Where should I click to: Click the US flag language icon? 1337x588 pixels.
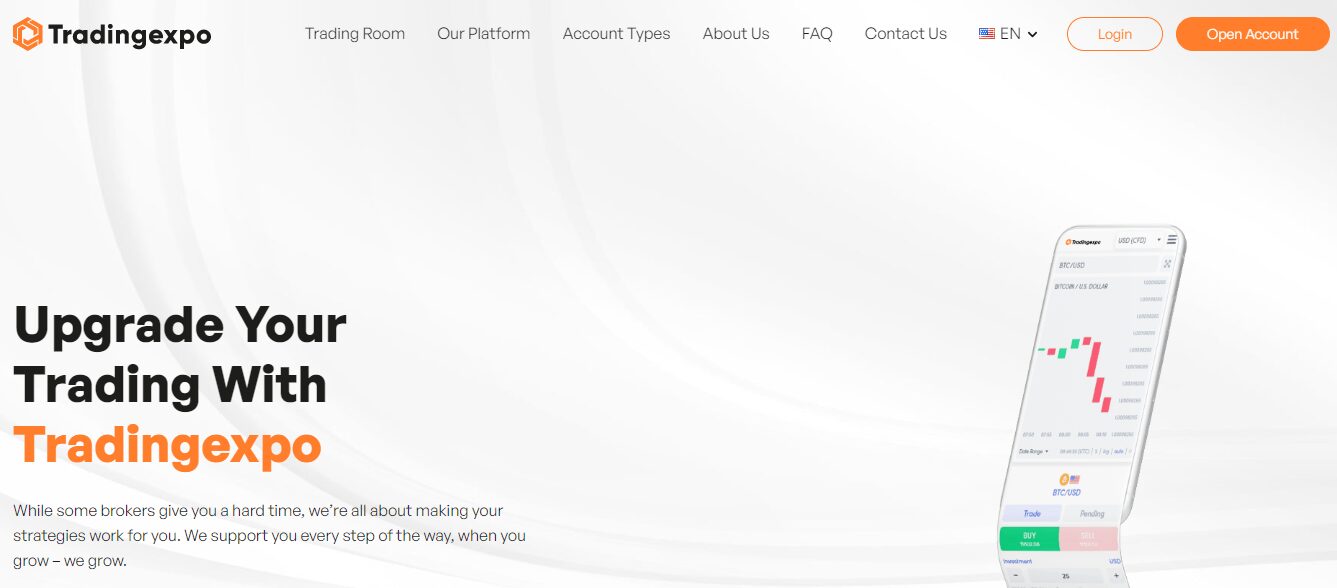click(987, 34)
